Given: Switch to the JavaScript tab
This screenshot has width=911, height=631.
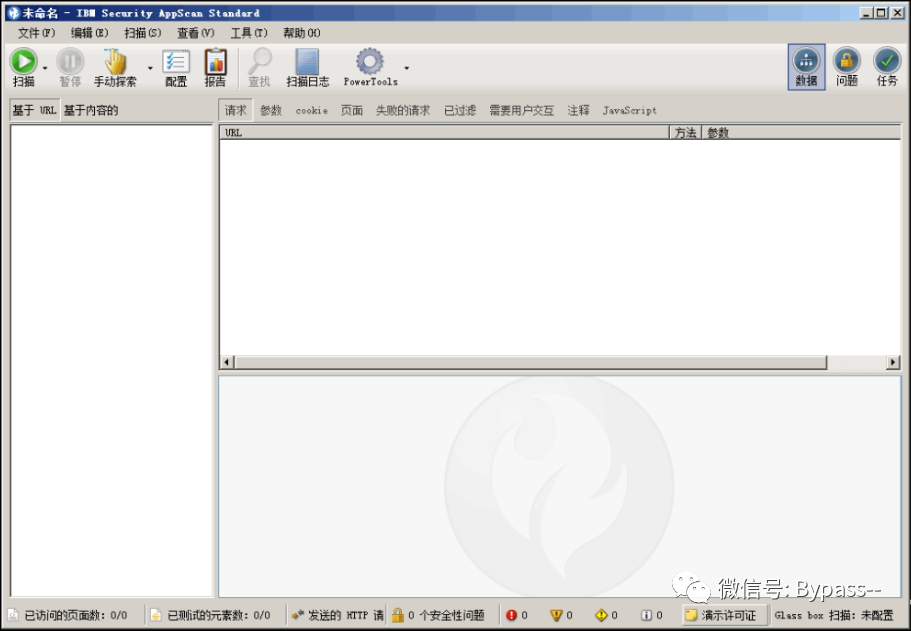Looking at the screenshot, I should click(629, 110).
